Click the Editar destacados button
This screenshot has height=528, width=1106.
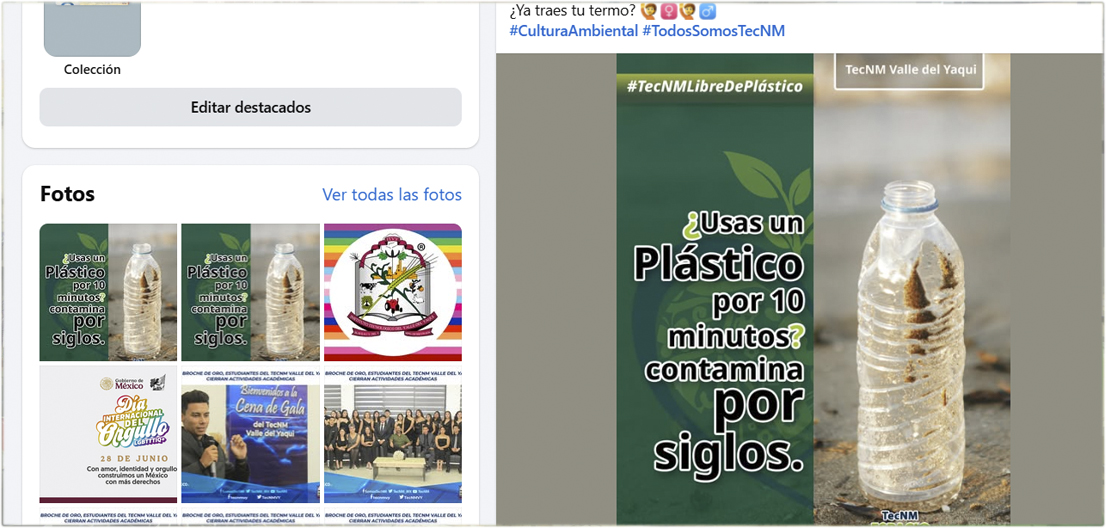(x=250, y=107)
